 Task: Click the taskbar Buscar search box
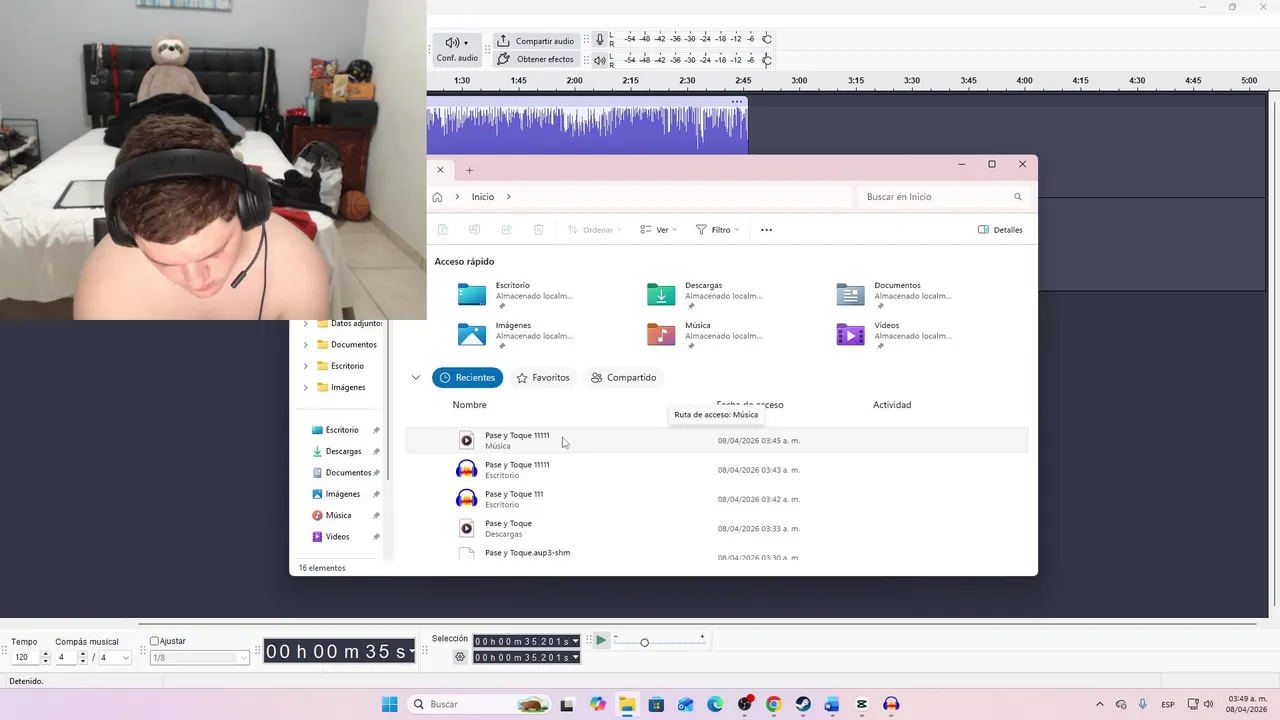[480, 704]
